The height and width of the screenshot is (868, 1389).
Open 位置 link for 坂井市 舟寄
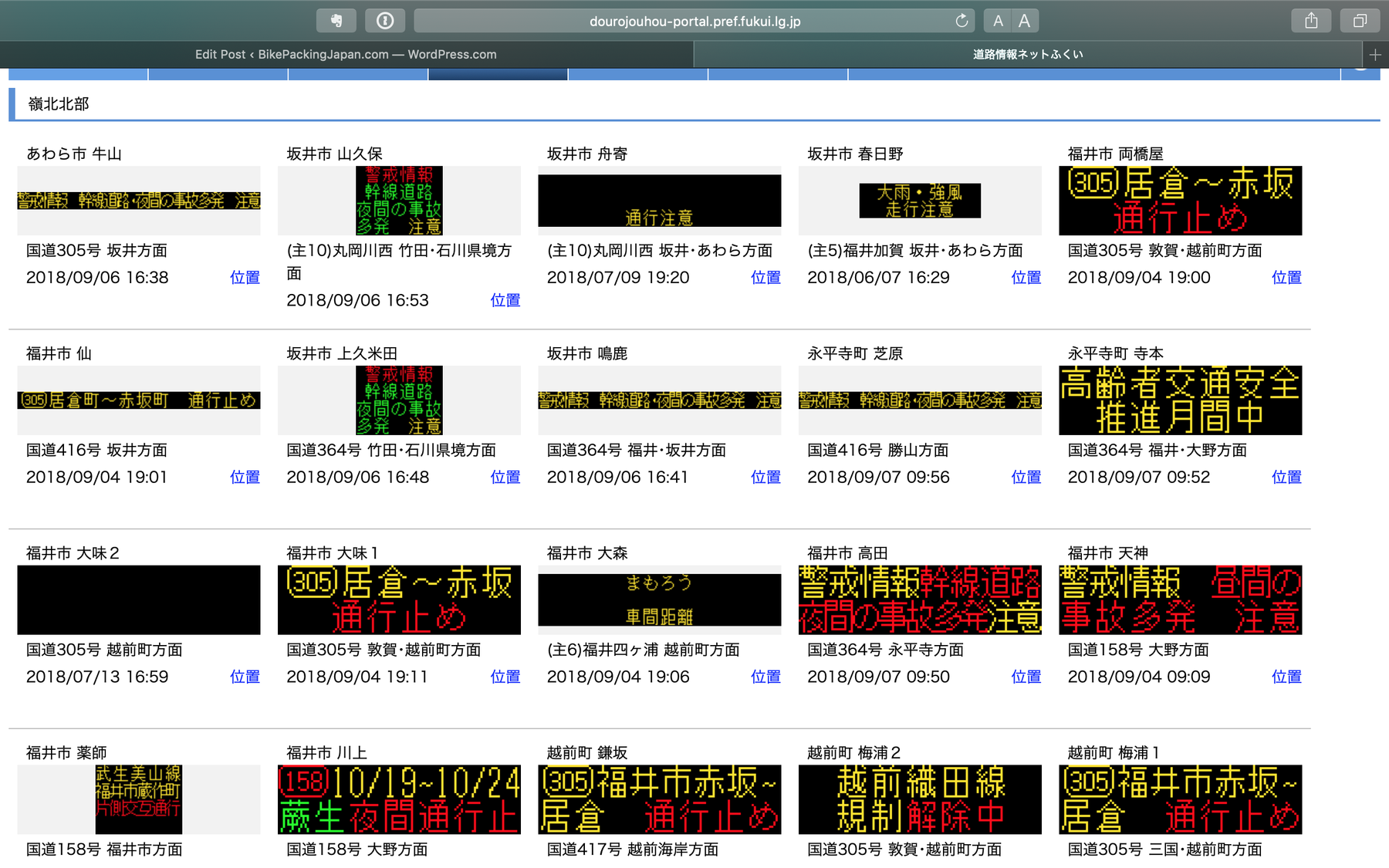[765, 277]
